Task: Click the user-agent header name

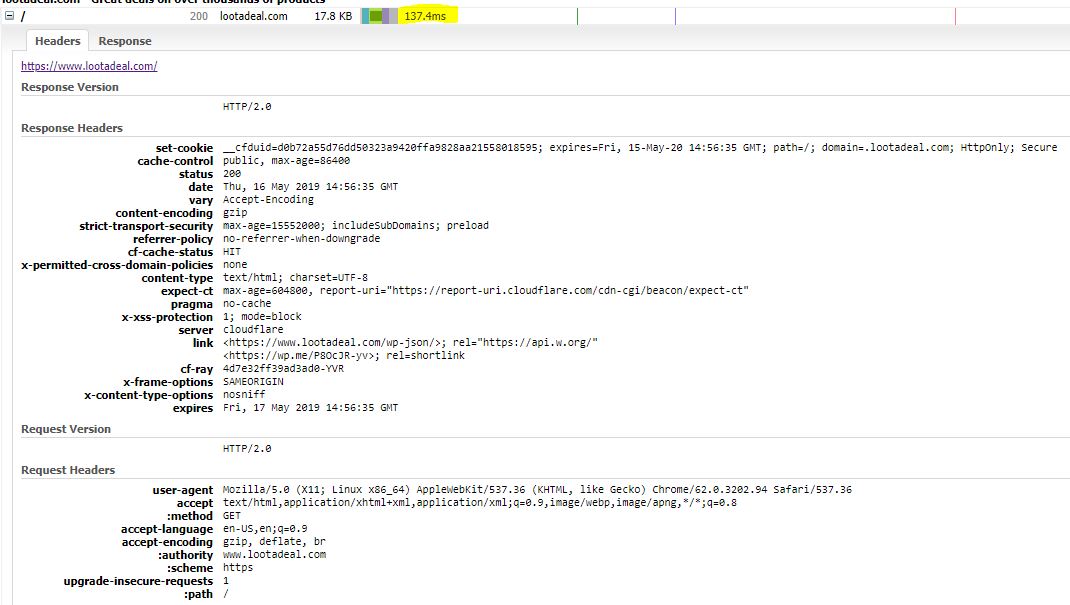Action: point(183,490)
